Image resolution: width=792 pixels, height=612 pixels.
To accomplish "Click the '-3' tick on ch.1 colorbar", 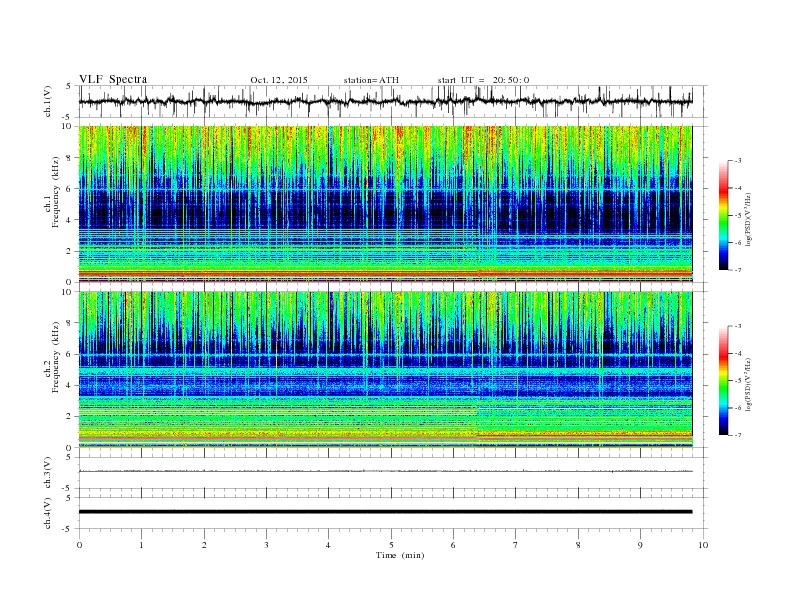I will point(738,161).
